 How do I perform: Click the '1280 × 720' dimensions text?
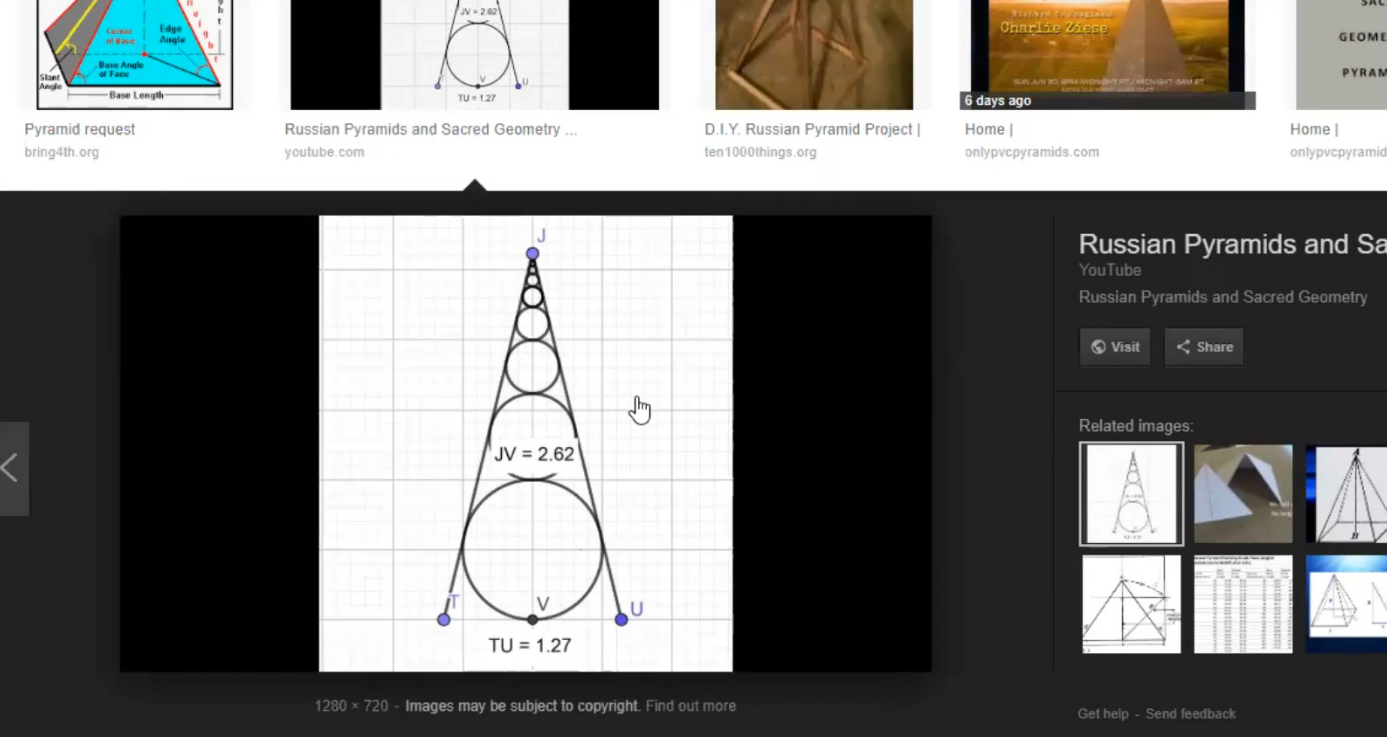pos(351,706)
